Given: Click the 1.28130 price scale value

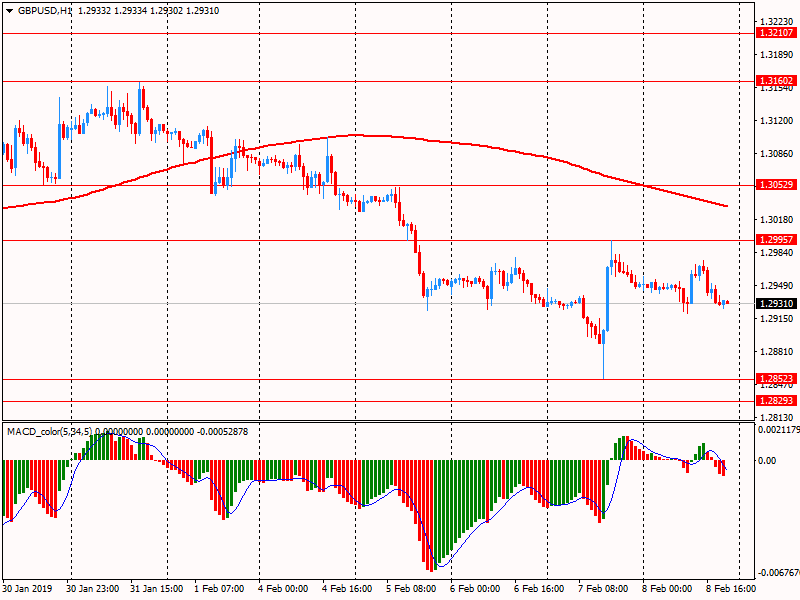Looking at the screenshot, I should coord(777,417).
